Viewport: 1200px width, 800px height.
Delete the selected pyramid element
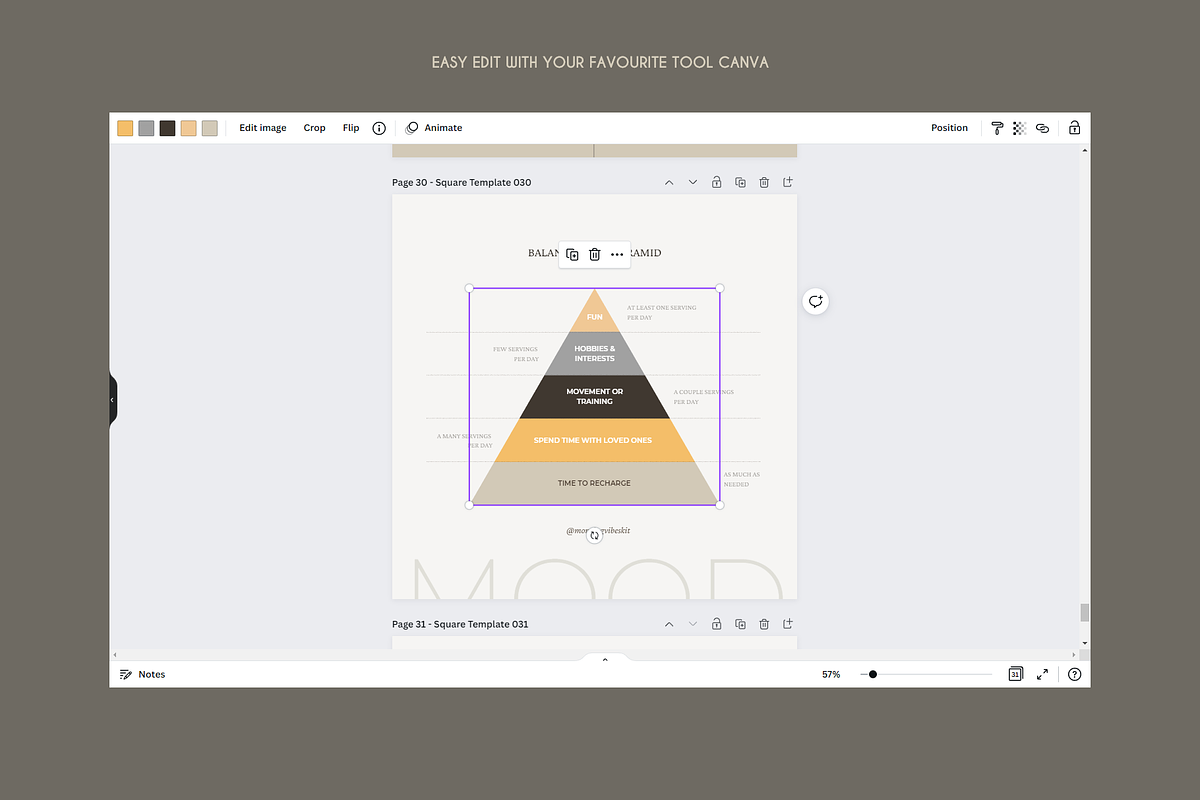(594, 255)
